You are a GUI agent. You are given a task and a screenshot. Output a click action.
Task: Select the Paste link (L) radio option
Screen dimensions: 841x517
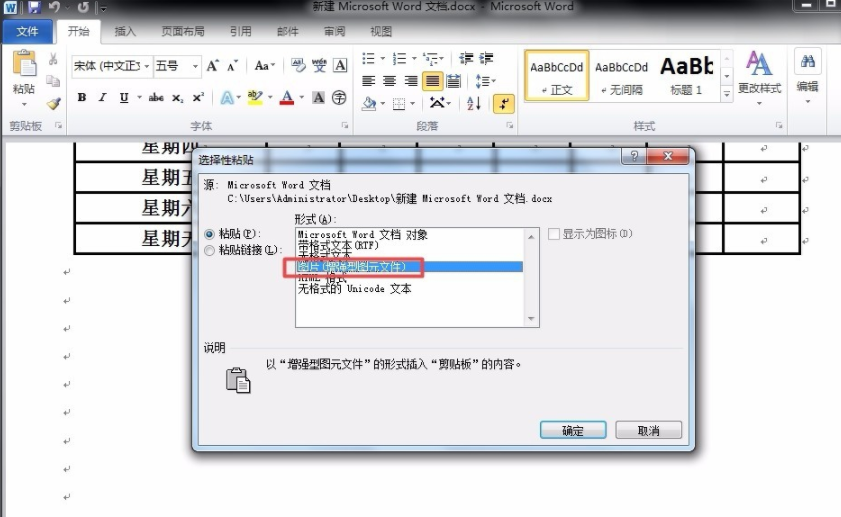(210, 250)
